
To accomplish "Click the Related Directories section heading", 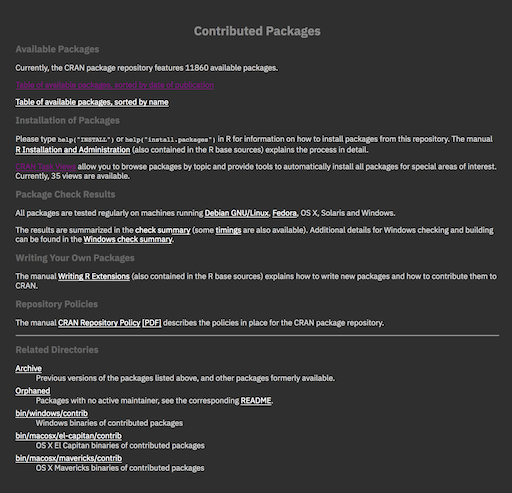I will tap(57, 350).
